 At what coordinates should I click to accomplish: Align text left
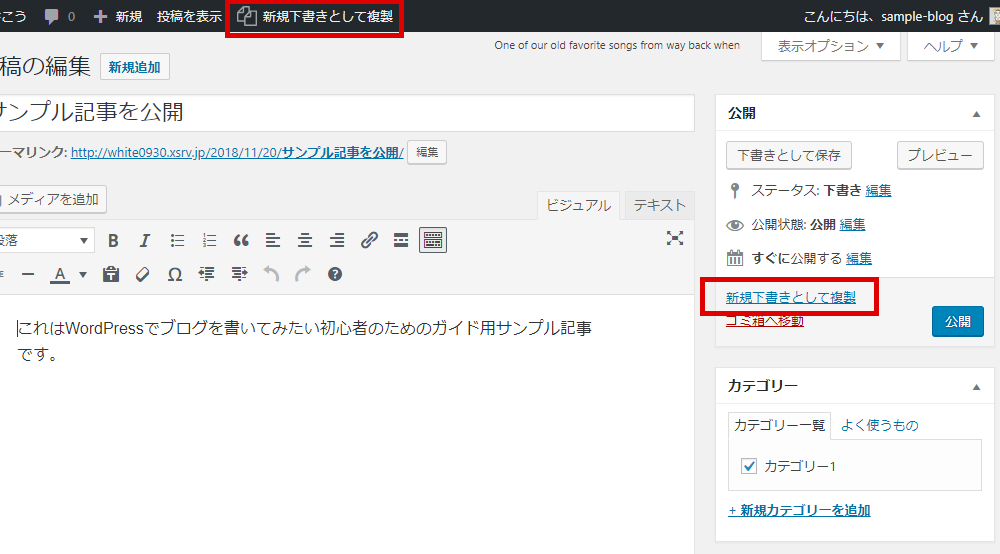[273, 240]
